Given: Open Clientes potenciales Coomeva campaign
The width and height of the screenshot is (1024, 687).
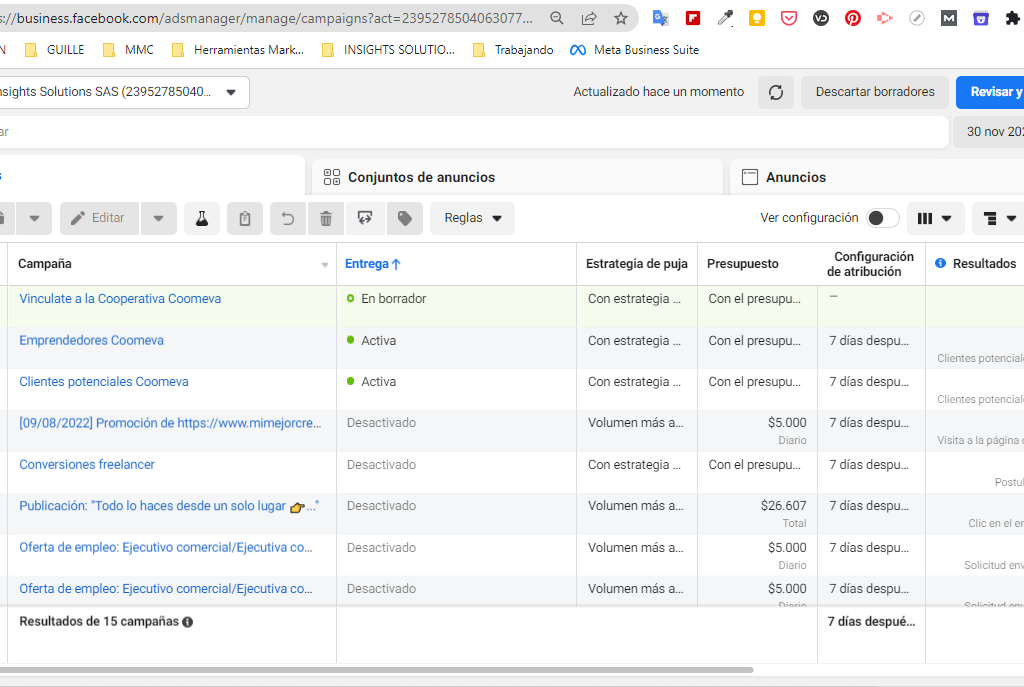Looking at the screenshot, I should [104, 381].
